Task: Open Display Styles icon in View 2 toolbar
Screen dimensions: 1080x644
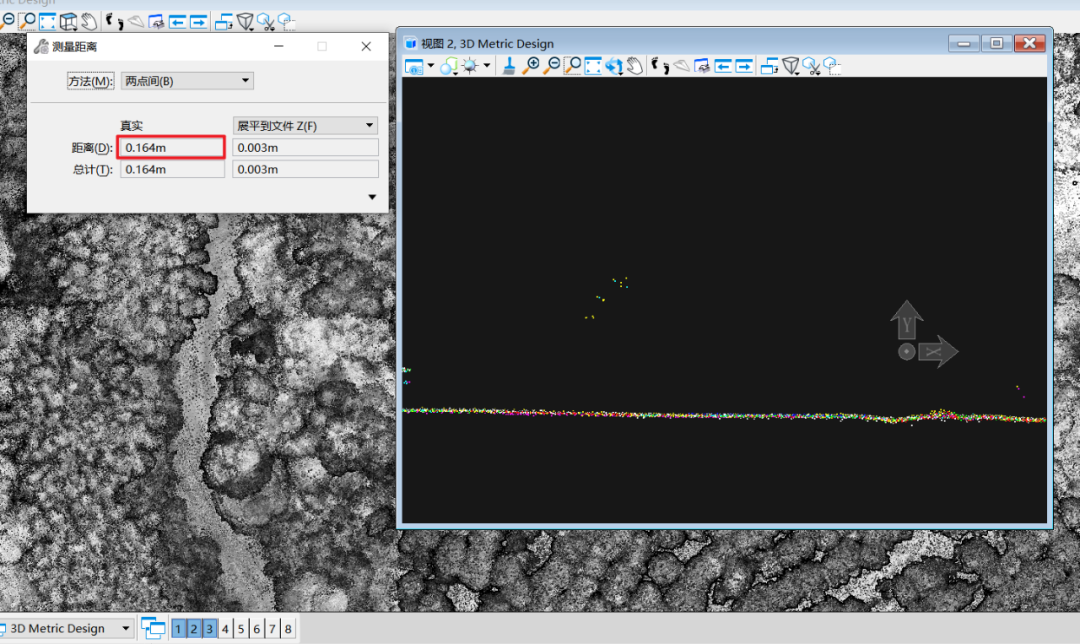Action: coord(448,66)
